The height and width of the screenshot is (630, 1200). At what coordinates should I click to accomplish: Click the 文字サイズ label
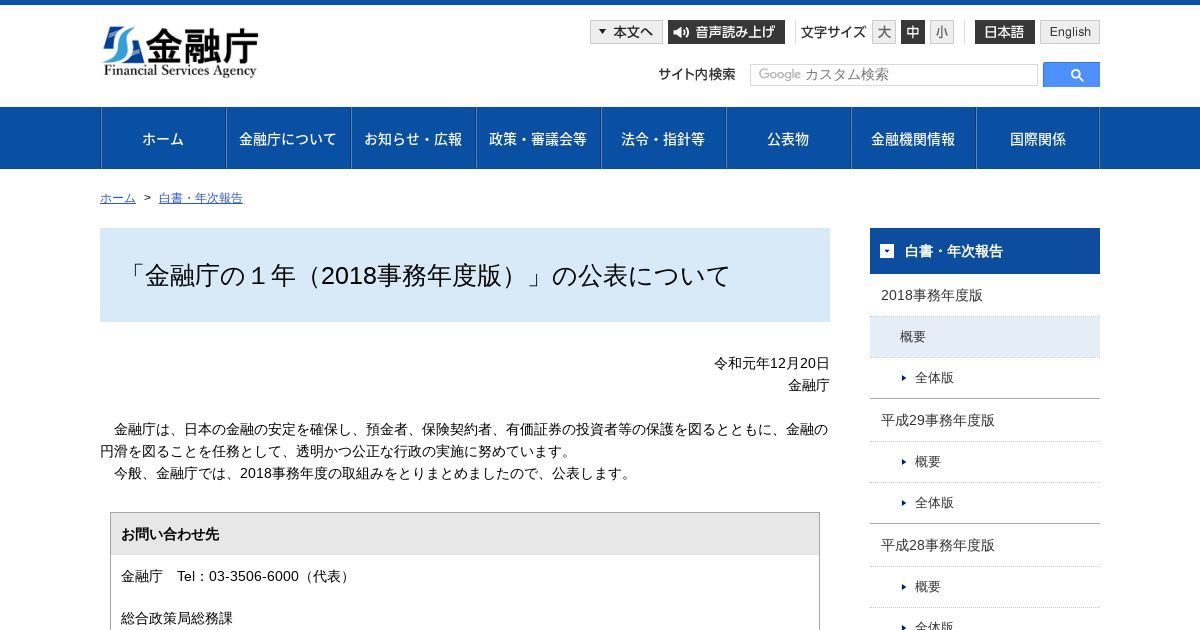[x=833, y=32]
